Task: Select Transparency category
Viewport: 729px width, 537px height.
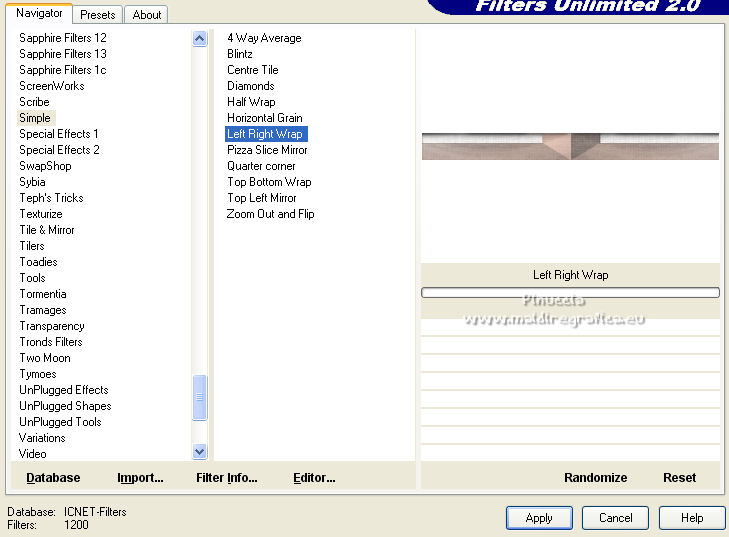Action: click(x=52, y=326)
